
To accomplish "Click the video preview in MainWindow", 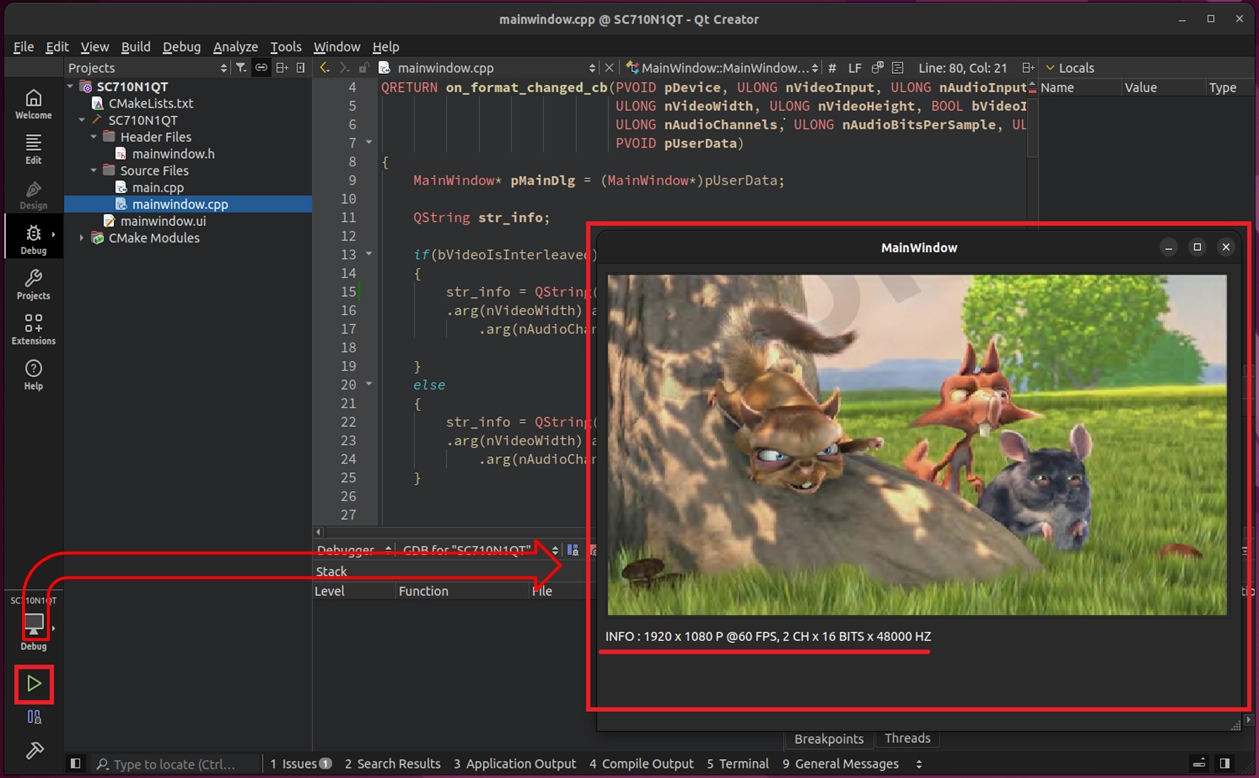I will tap(917, 445).
